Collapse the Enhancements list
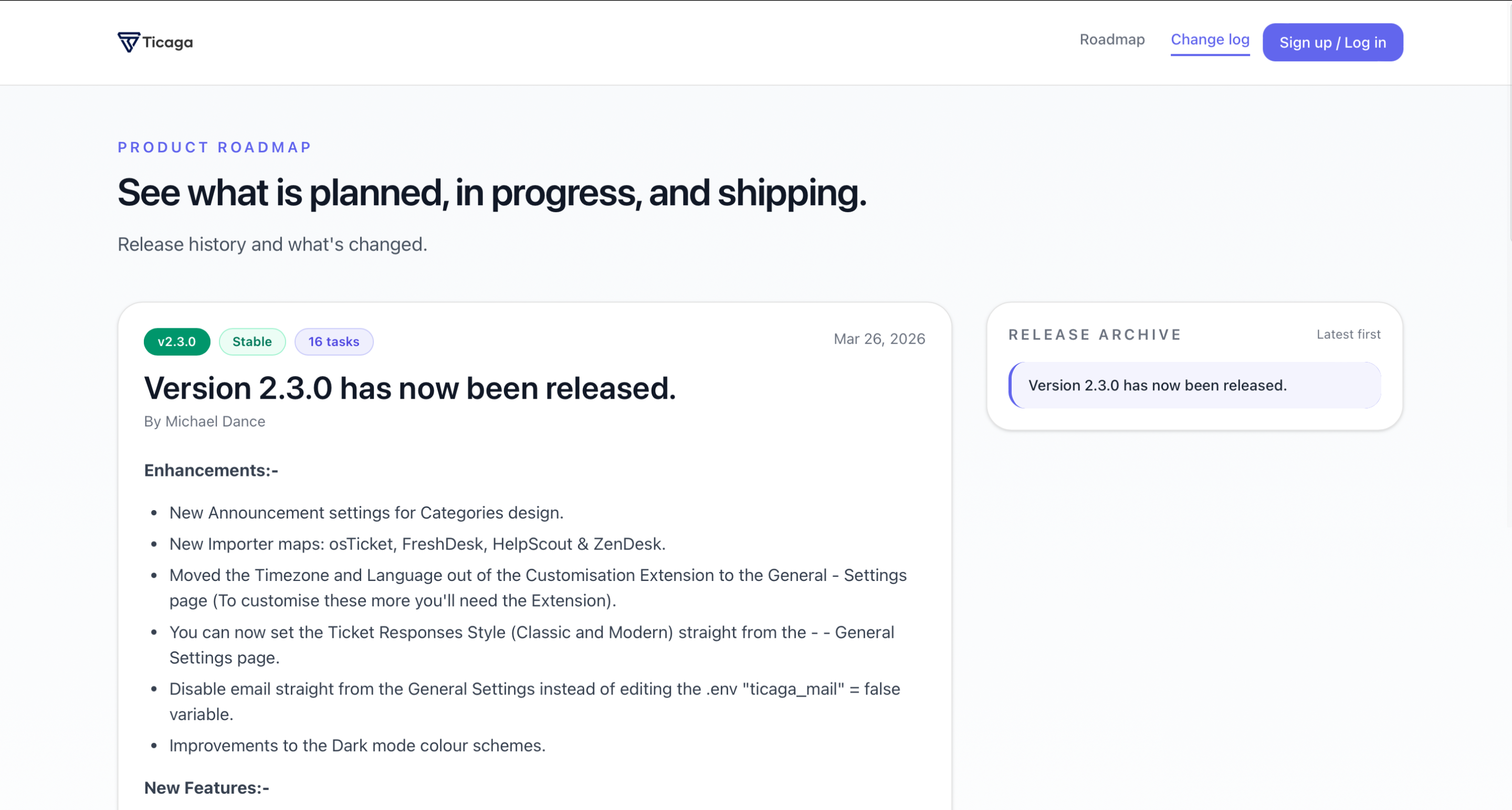This screenshot has height=810, width=1512. [211, 470]
